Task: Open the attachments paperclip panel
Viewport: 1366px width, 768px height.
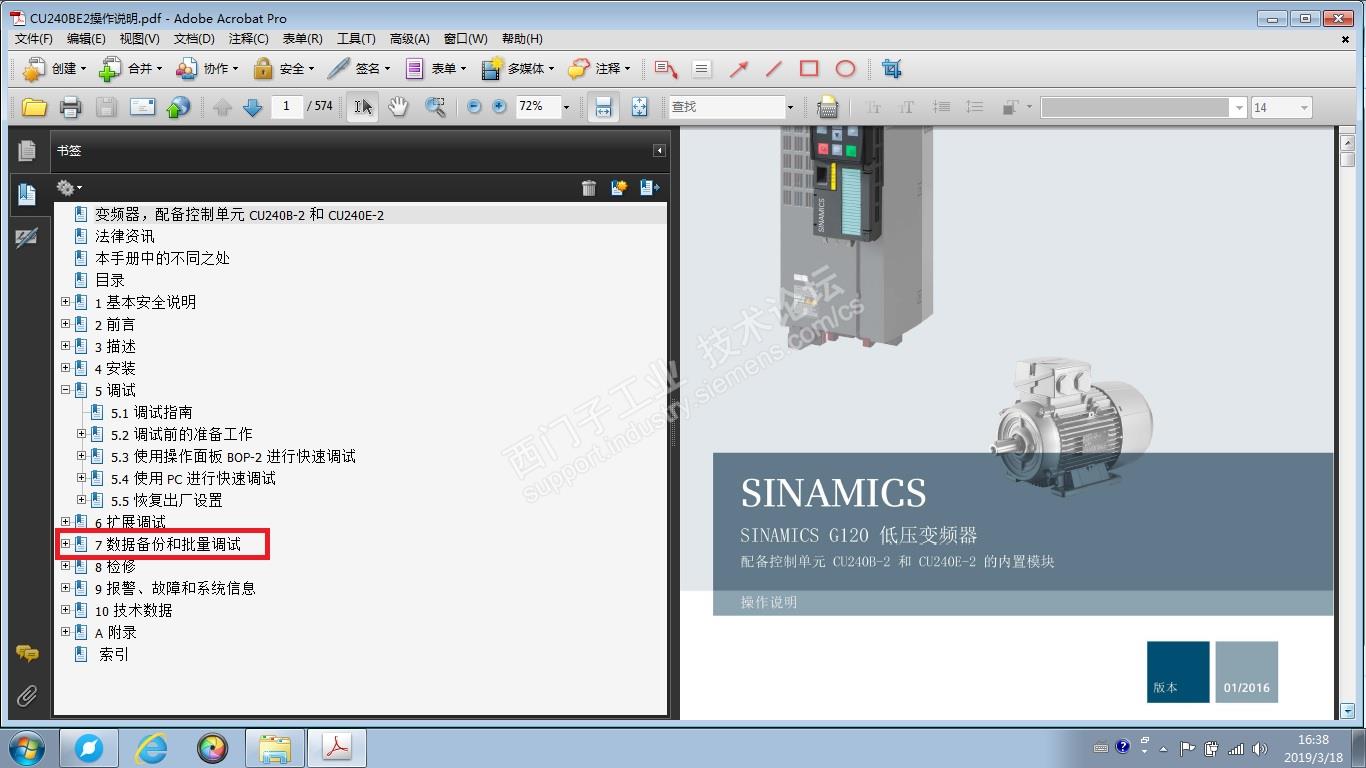Action: pyautogui.click(x=27, y=696)
